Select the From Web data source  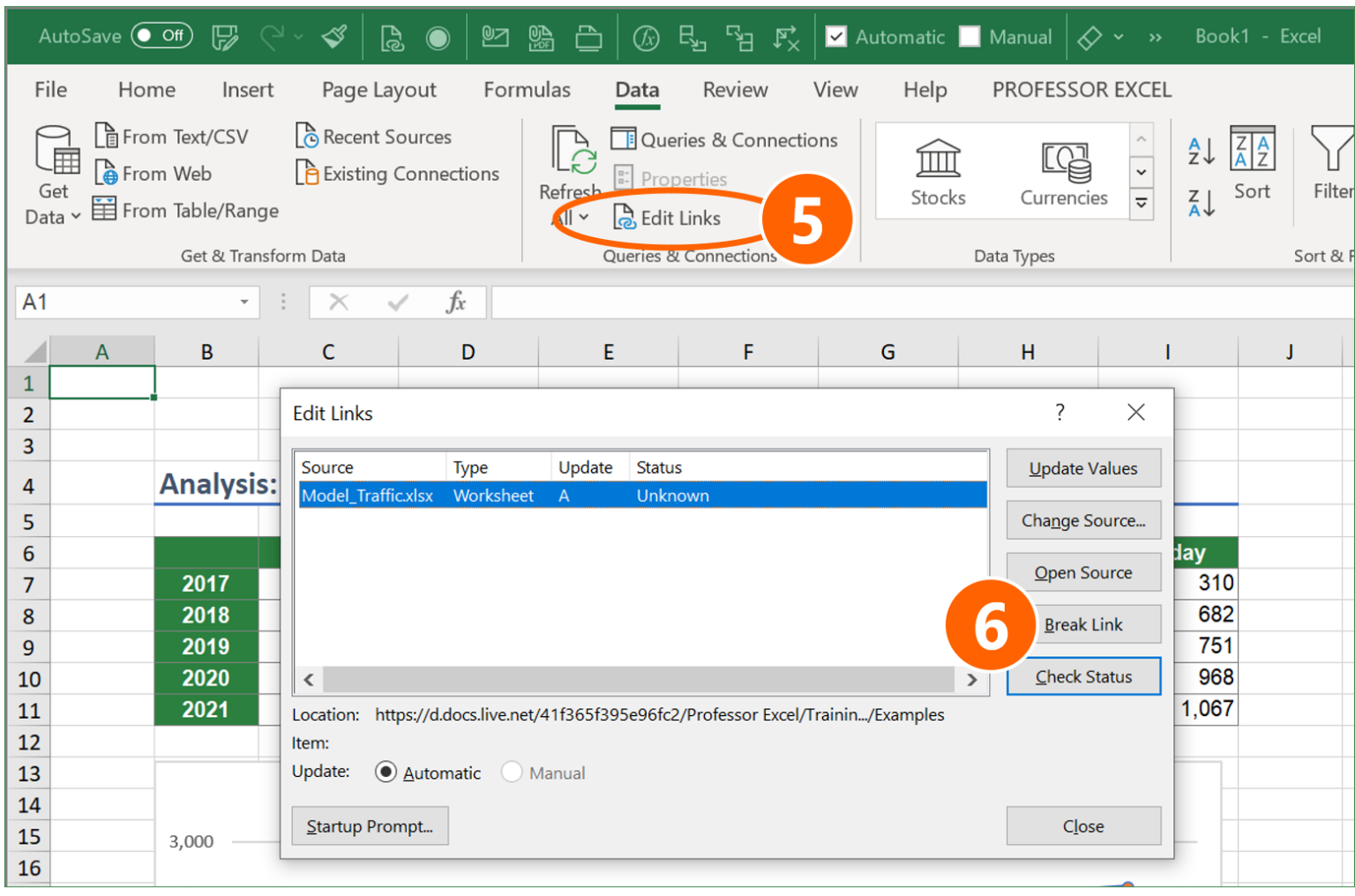tap(155, 173)
